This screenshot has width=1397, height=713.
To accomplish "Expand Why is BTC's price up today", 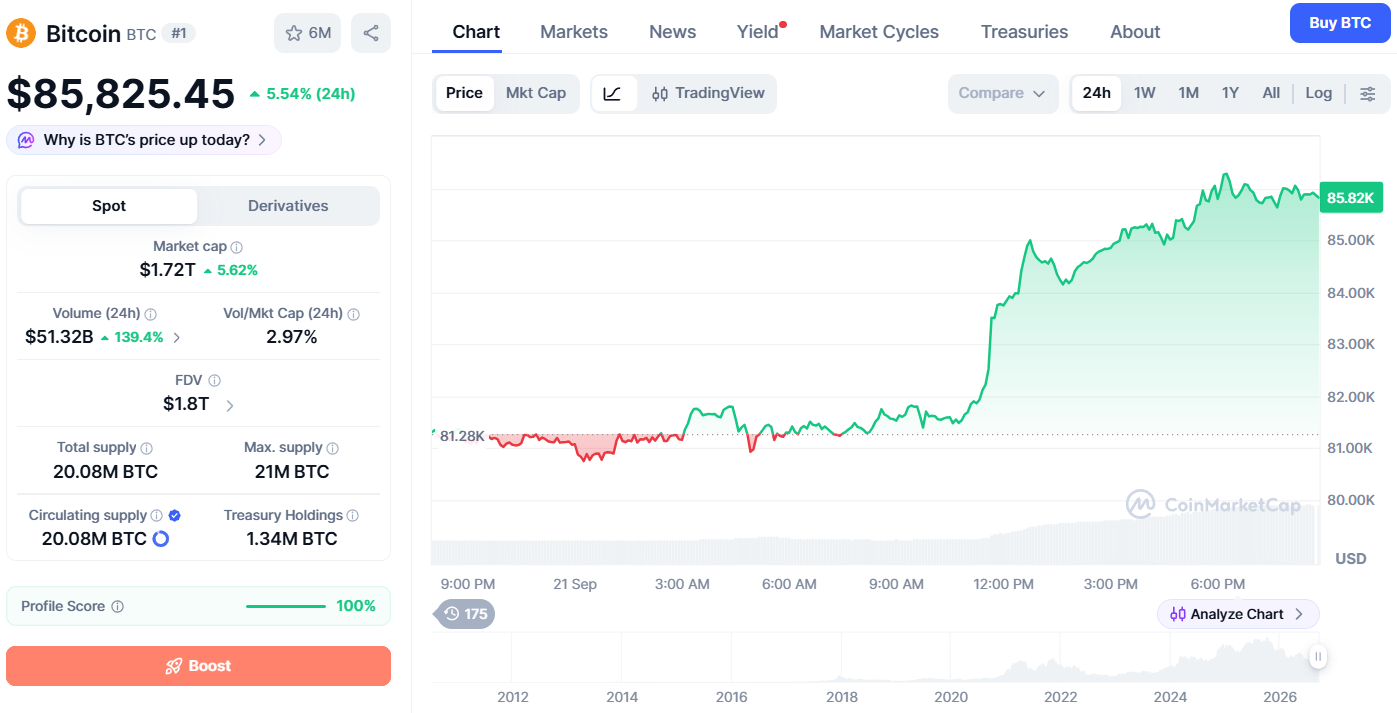I will (x=144, y=140).
